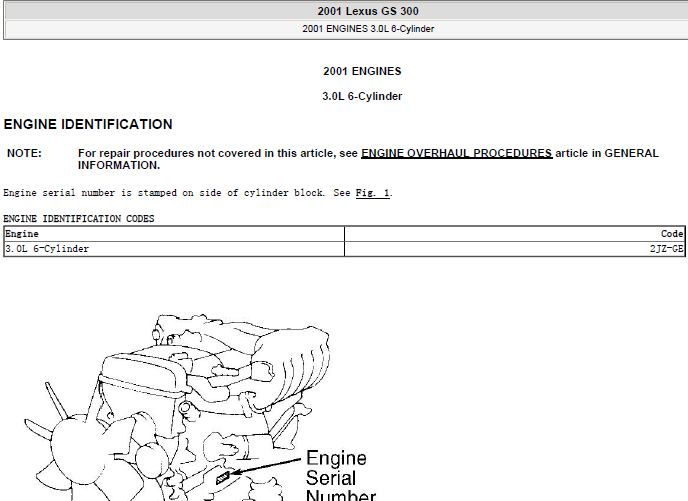The height and width of the screenshot is (501, 688).
Task: Open the ENGINE OVERHAUL PROCEDURES link
Action: click(456, 153)
